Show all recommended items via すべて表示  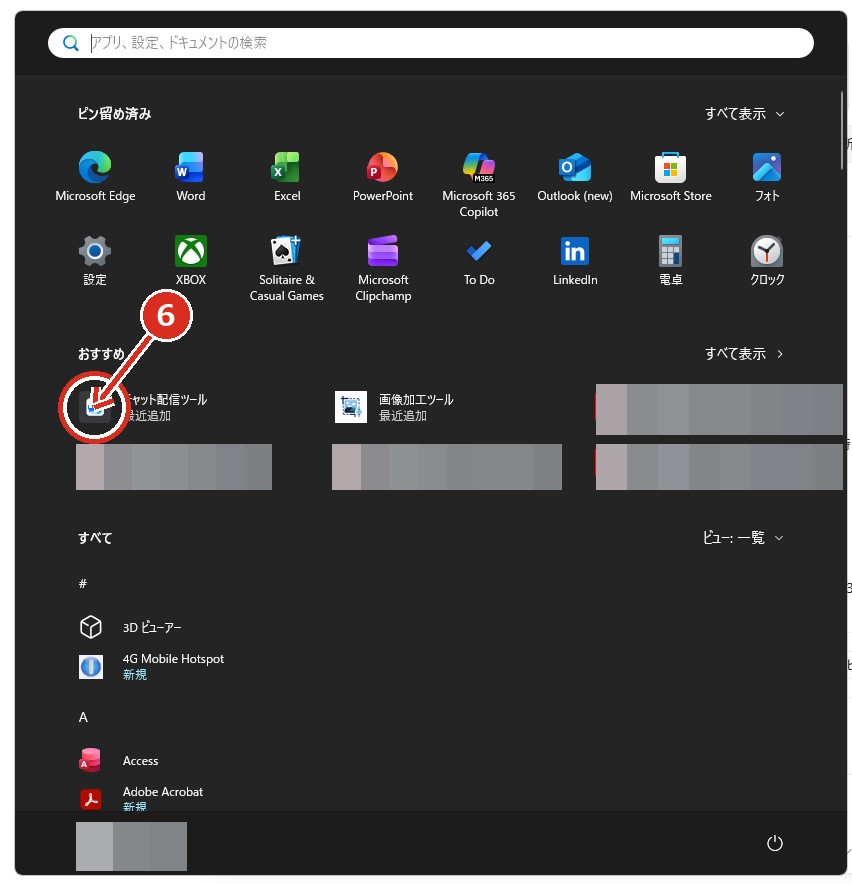click(x=744, y=354)
